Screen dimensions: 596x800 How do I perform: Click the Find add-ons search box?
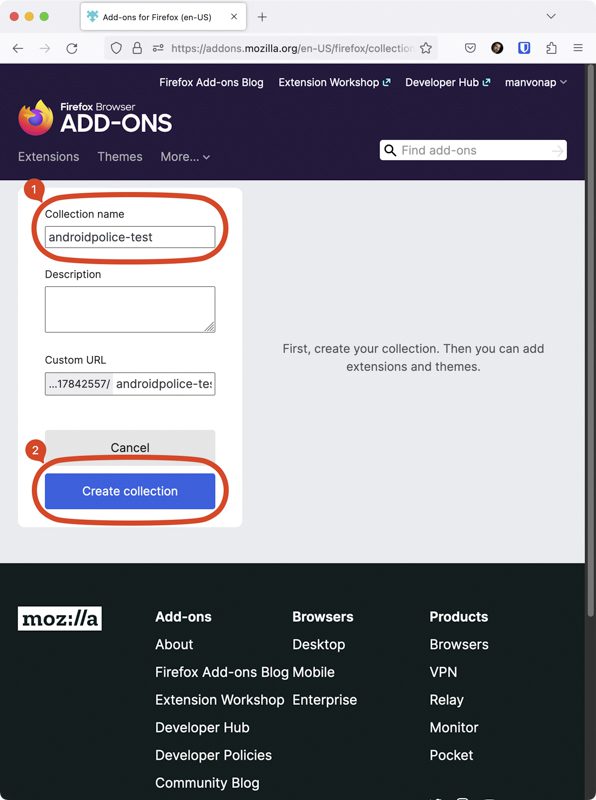473,150
